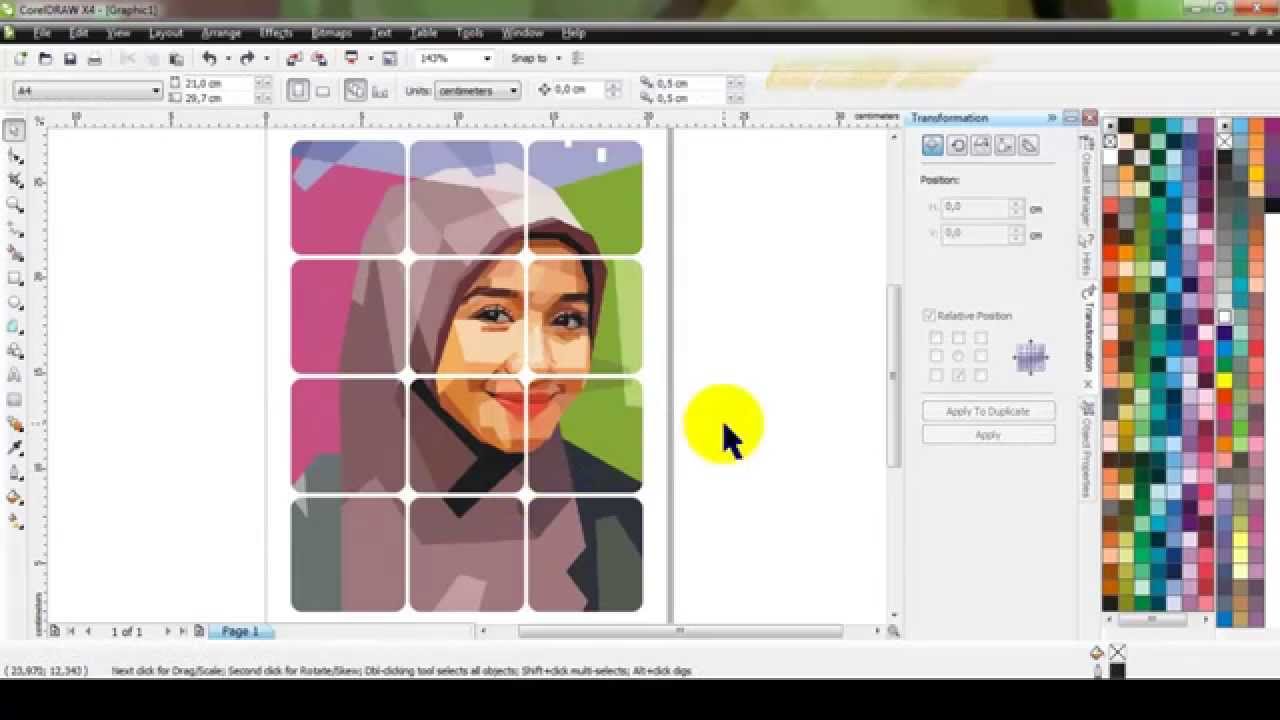Select the Zoom tool in toolbox
The height and width of the screenshot is (720, 1280).
[15, 205]
